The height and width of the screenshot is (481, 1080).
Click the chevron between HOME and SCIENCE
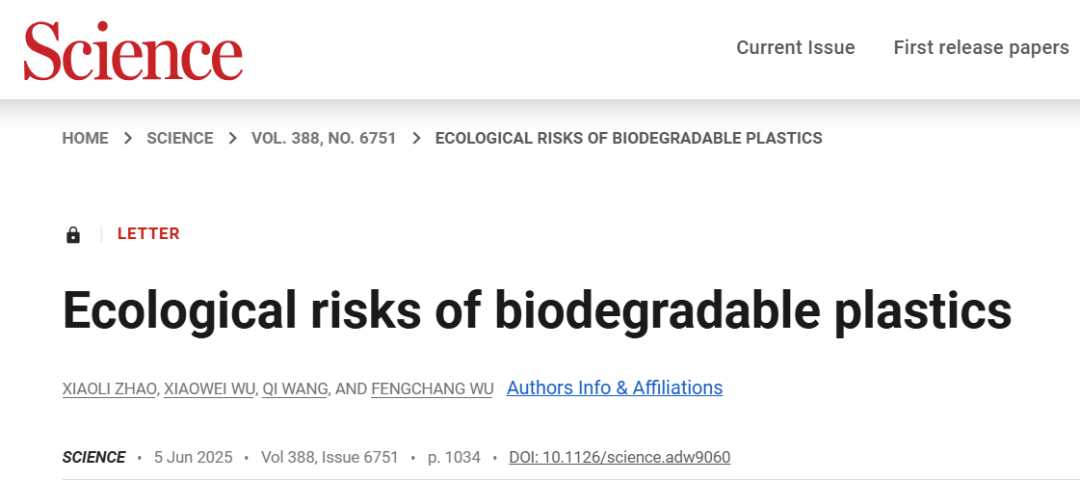coord(127,139)
